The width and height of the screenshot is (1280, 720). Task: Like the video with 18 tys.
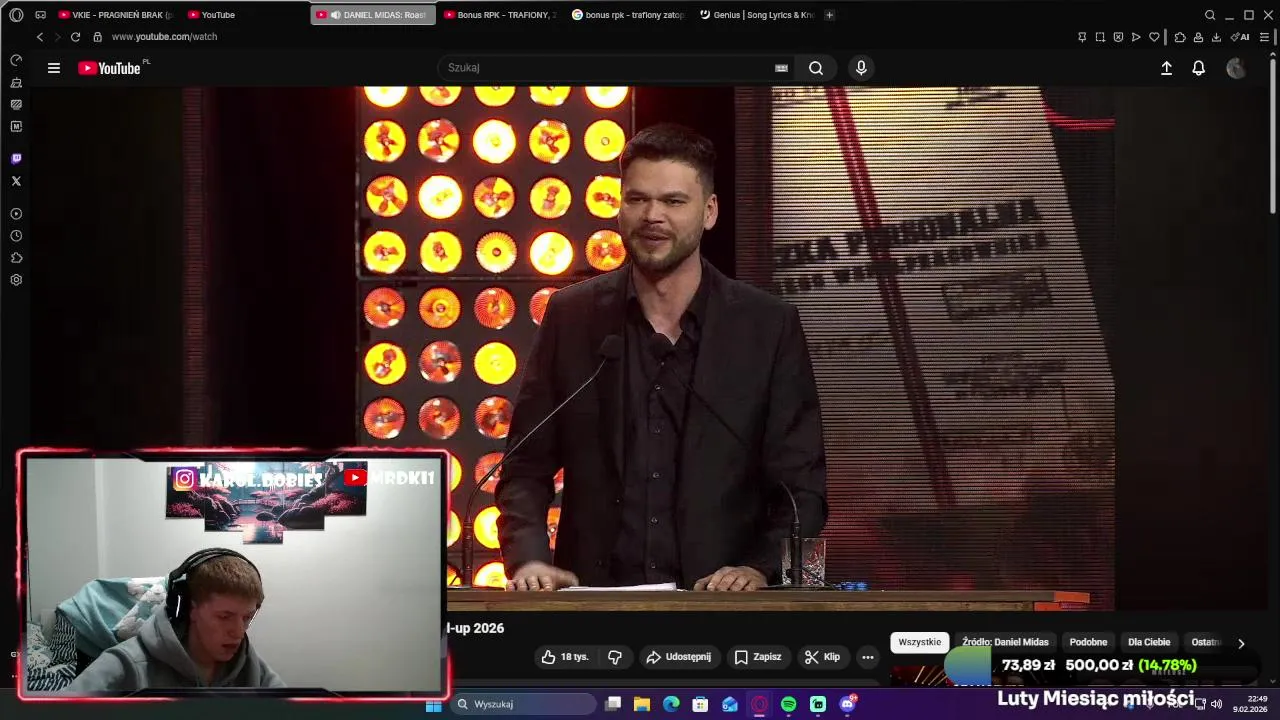click(x=565, y=657)
